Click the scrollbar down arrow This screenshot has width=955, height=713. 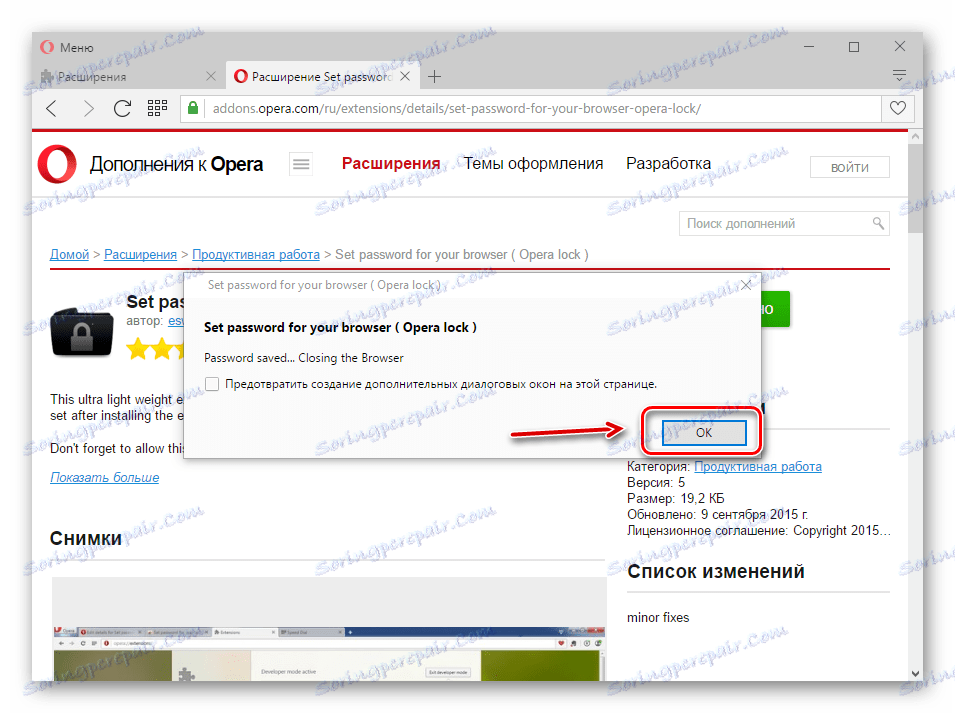pos(915,673)
